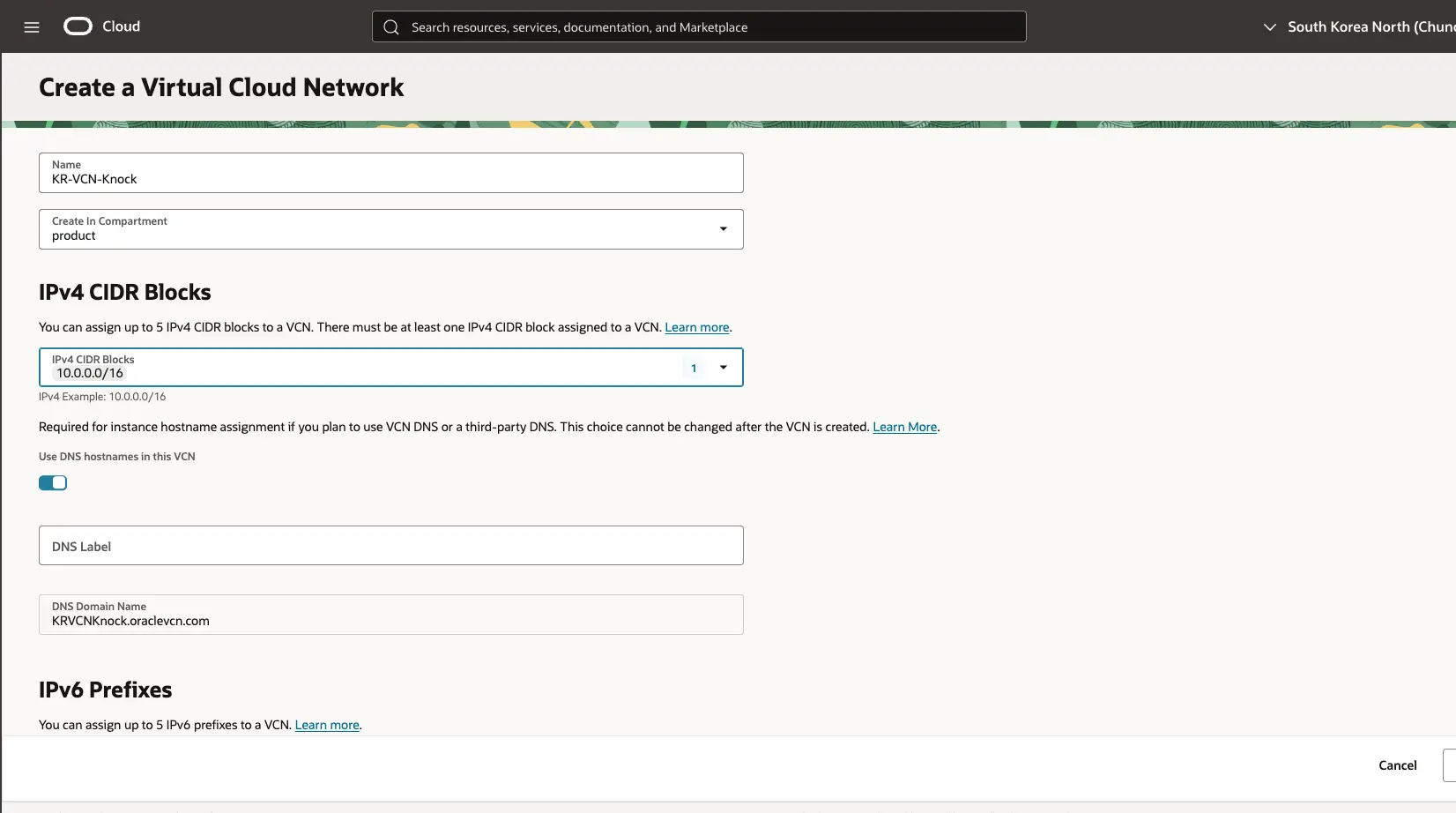Expand the IPv4 CIDR Blocks dropdown
The width and height of the screenshot is (1456, 813).
point(723,367)
